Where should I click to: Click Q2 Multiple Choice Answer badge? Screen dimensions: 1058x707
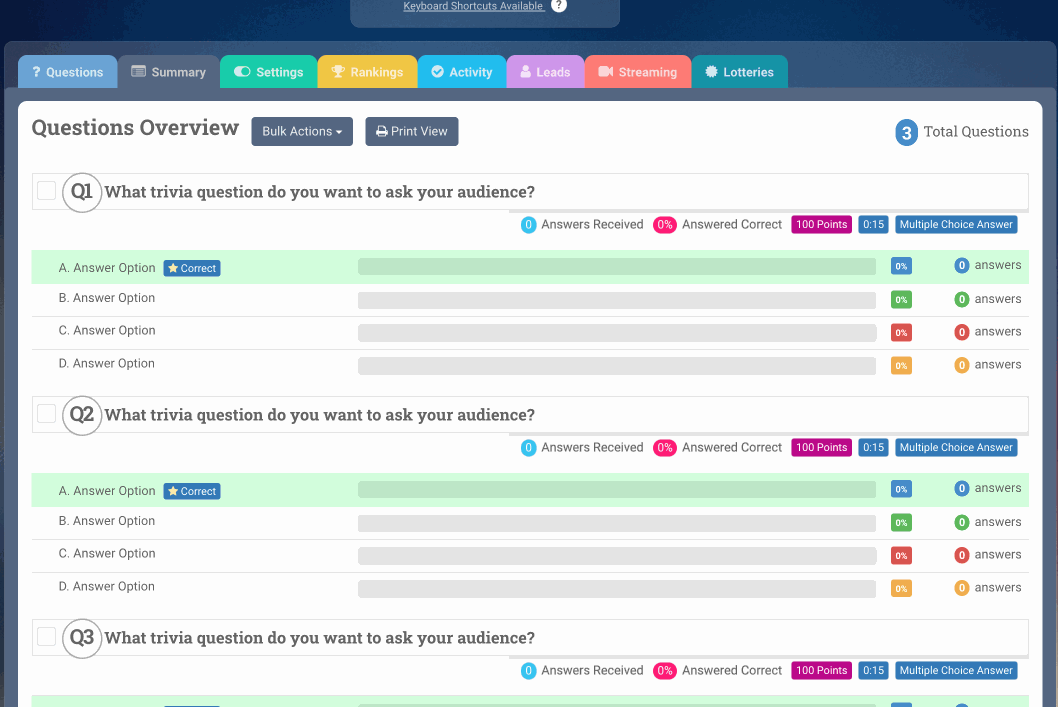point(956,447)
